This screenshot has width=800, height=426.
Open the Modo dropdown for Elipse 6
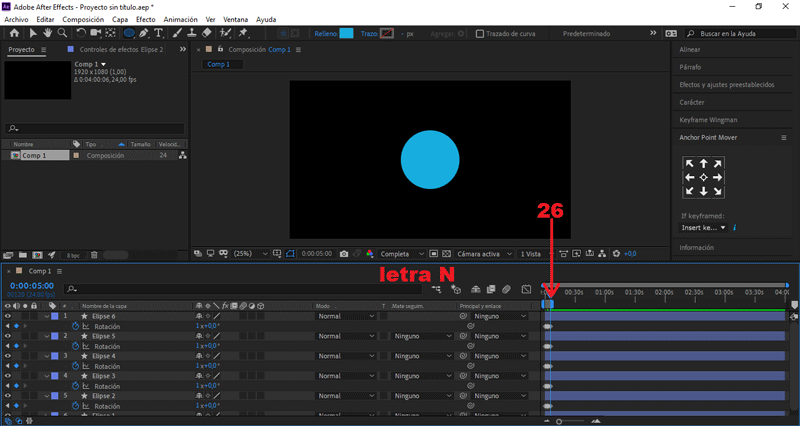click(345, 316)
